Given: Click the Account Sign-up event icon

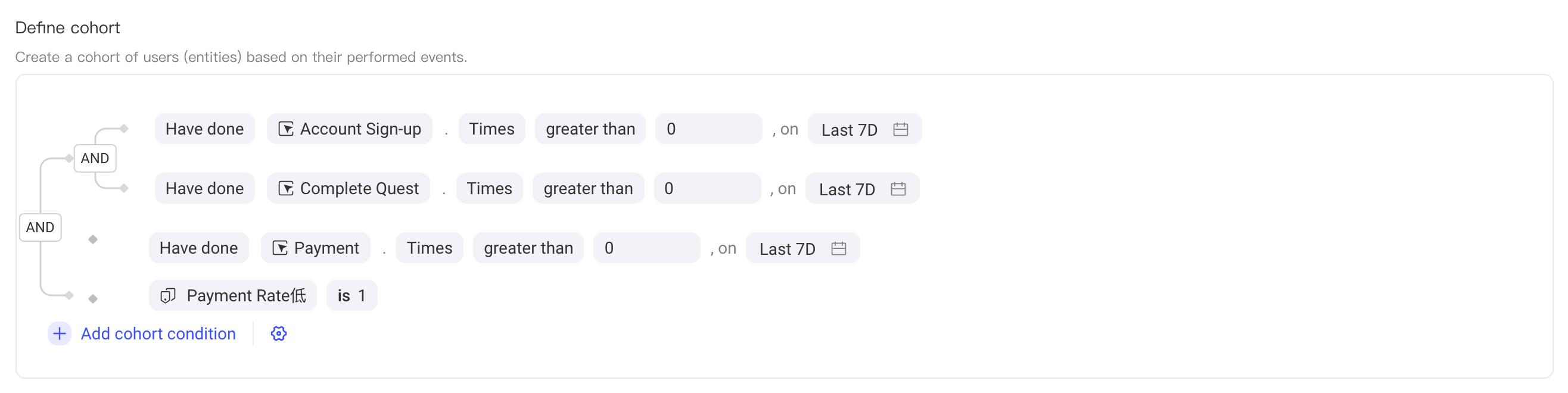Looking at the screenshot, I should pos(285,129).
